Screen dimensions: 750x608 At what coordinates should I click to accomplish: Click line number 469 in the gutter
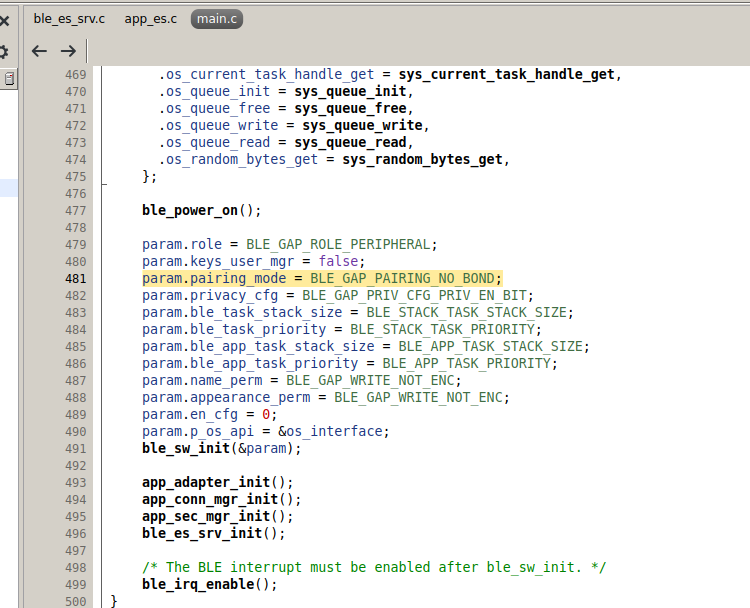click(75, 75)
